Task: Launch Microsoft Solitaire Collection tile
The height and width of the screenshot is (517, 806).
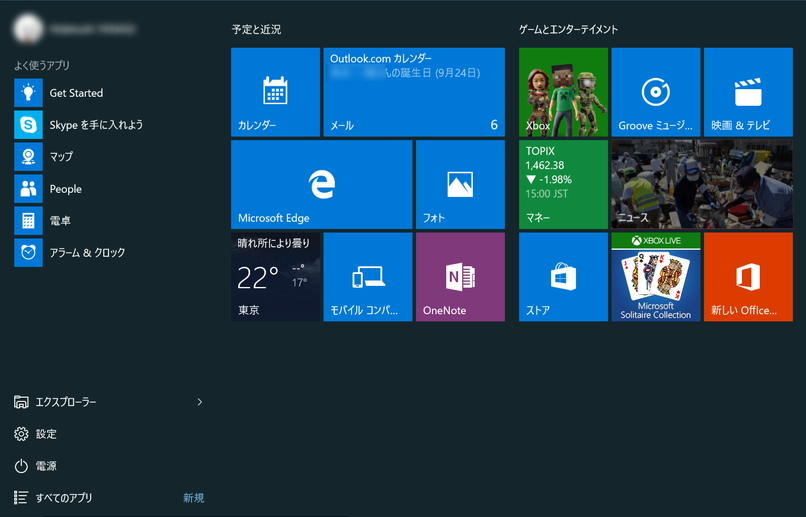Action: tap(656, 277)
